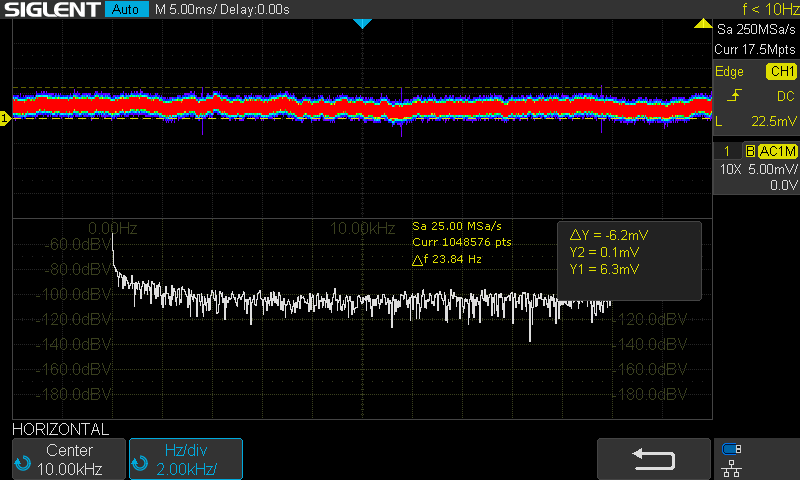800x480 pixels.
Task: Click the B bandwidth limit indicator
Action: pyautogui.click(x=750, y=151)
